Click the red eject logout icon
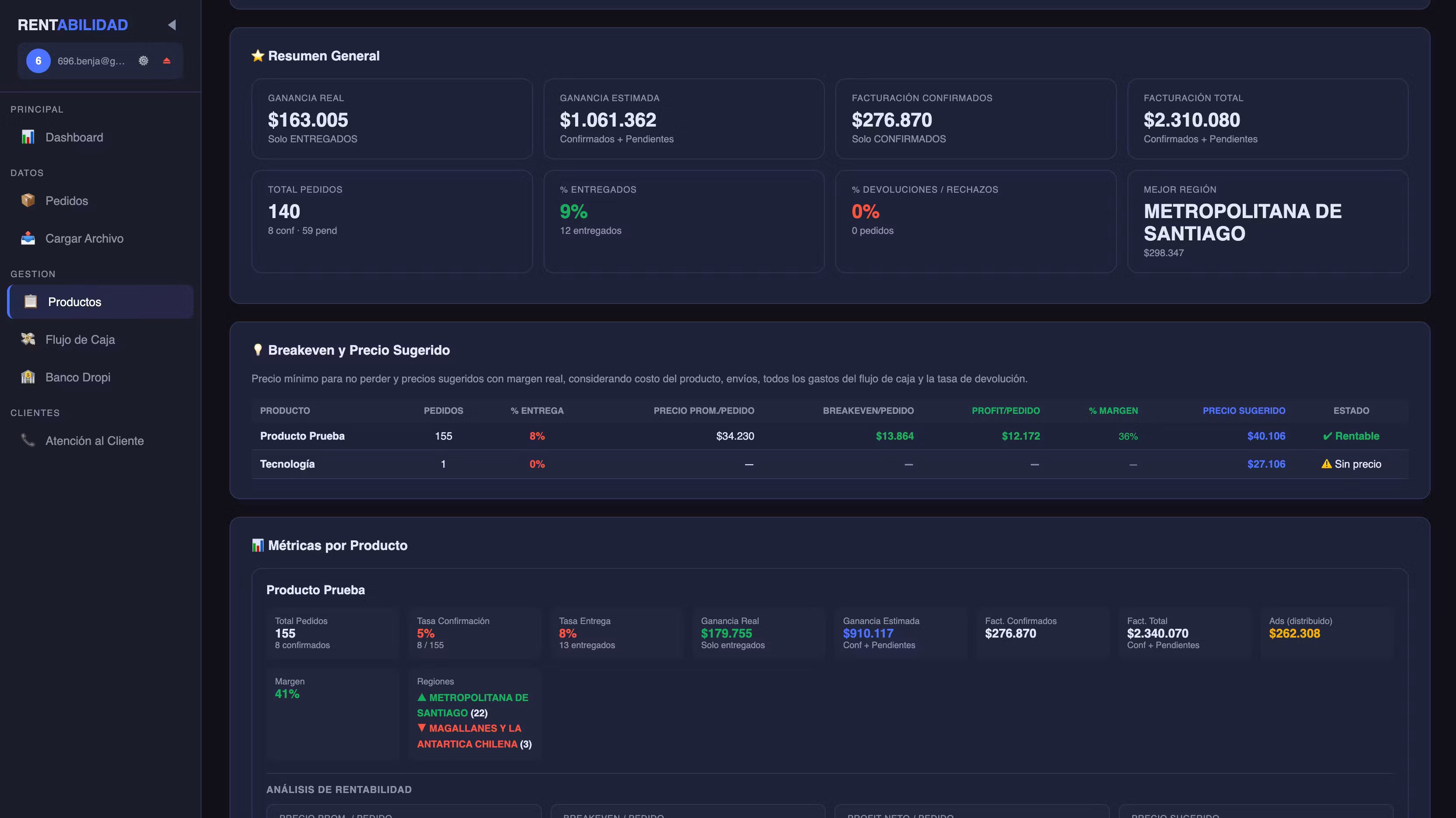 (167, 60)
